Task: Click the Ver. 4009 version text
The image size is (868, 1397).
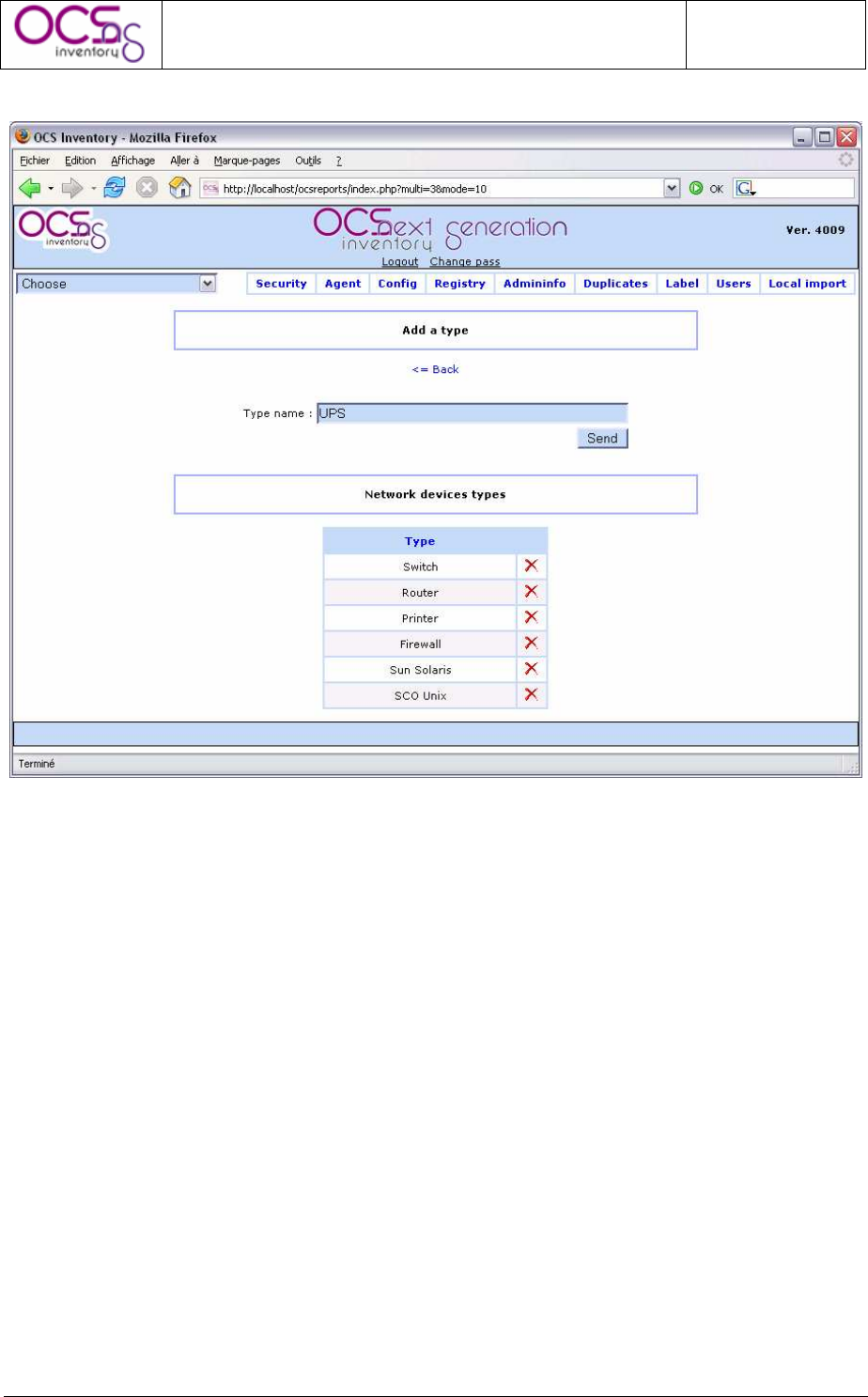Action: point(815,230)
